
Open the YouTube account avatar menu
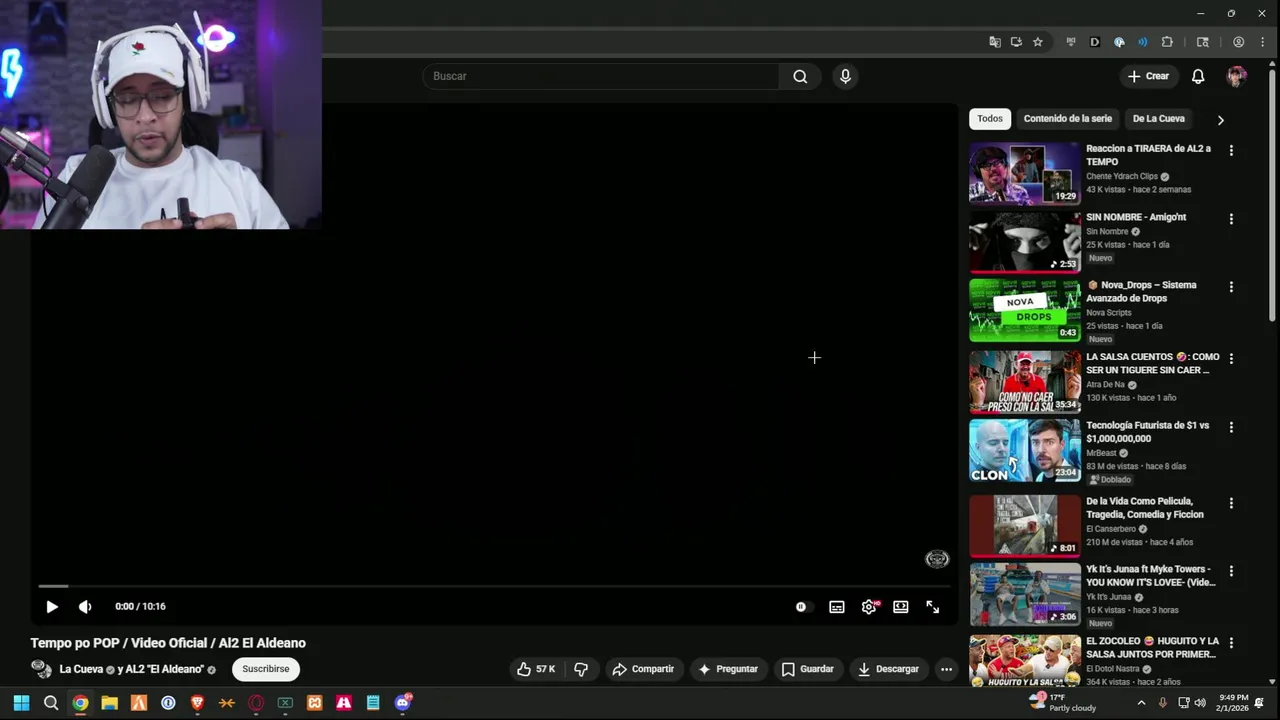(x=1237, y=76)
